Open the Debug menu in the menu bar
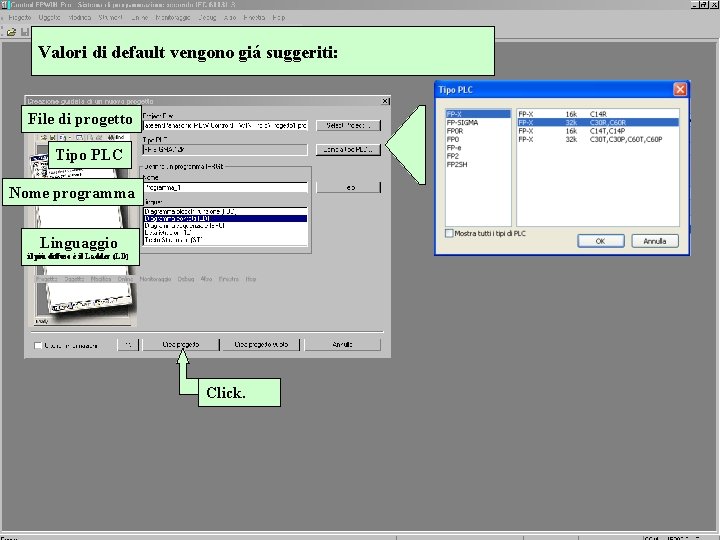 (207, 17)
